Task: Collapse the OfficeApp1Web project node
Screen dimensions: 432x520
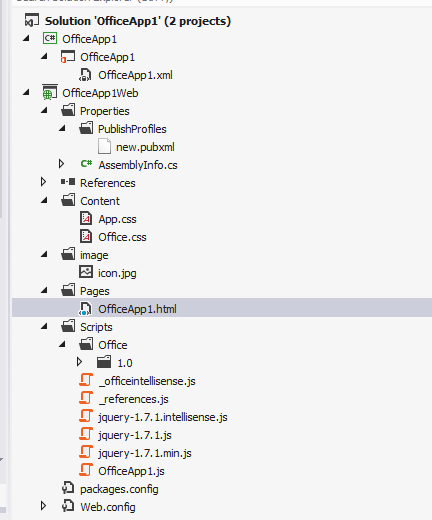Action: click(26, 93)
